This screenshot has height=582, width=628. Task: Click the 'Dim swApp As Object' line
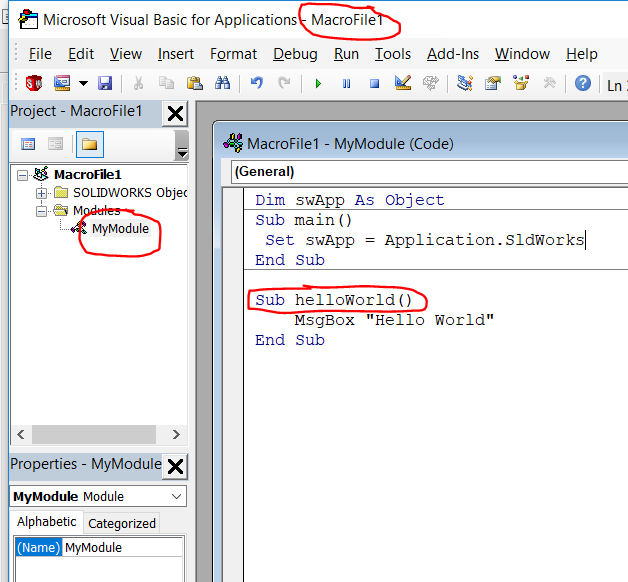pos(349,200)
